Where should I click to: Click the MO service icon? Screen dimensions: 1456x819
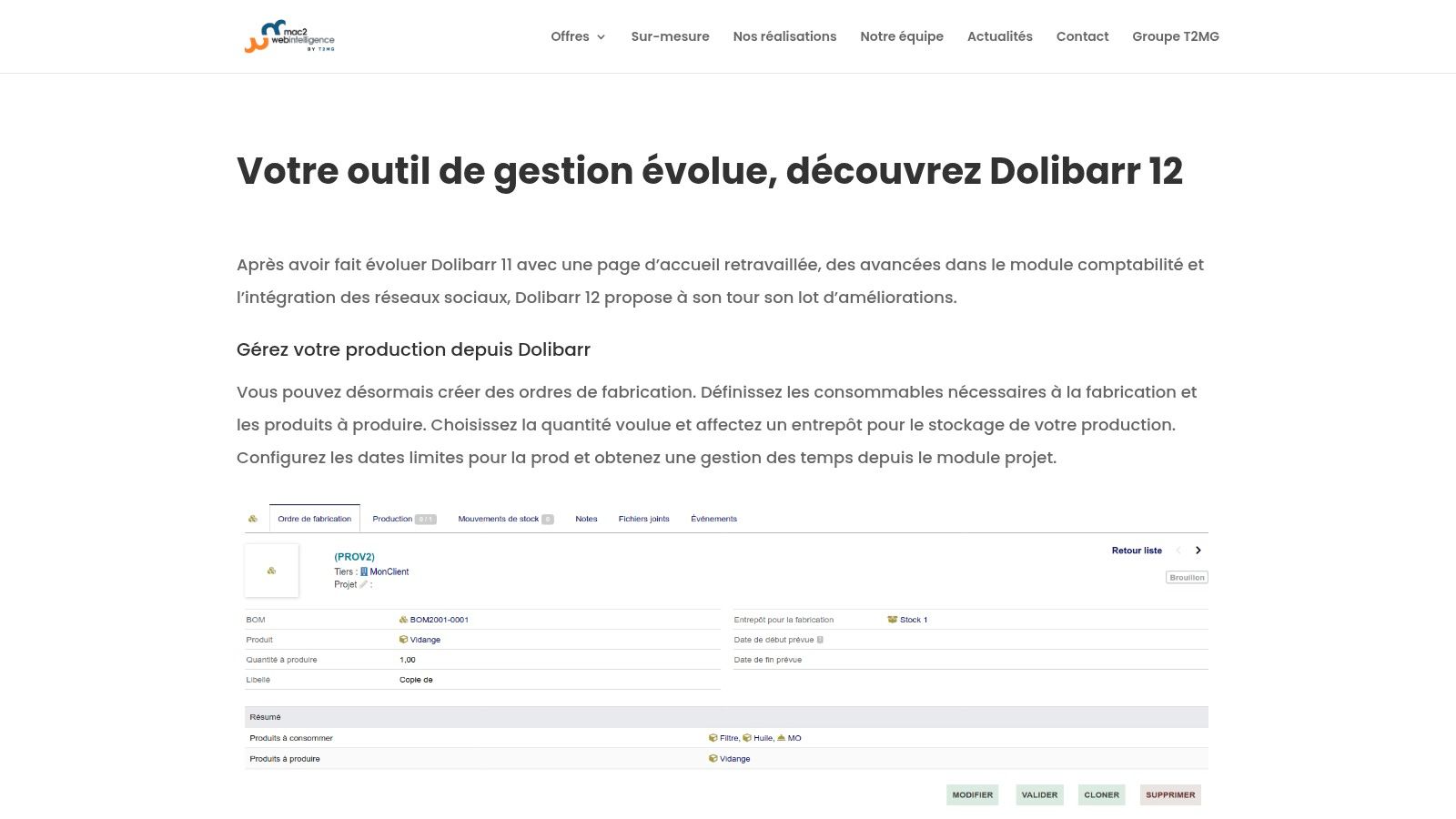(x=781, y=738)
